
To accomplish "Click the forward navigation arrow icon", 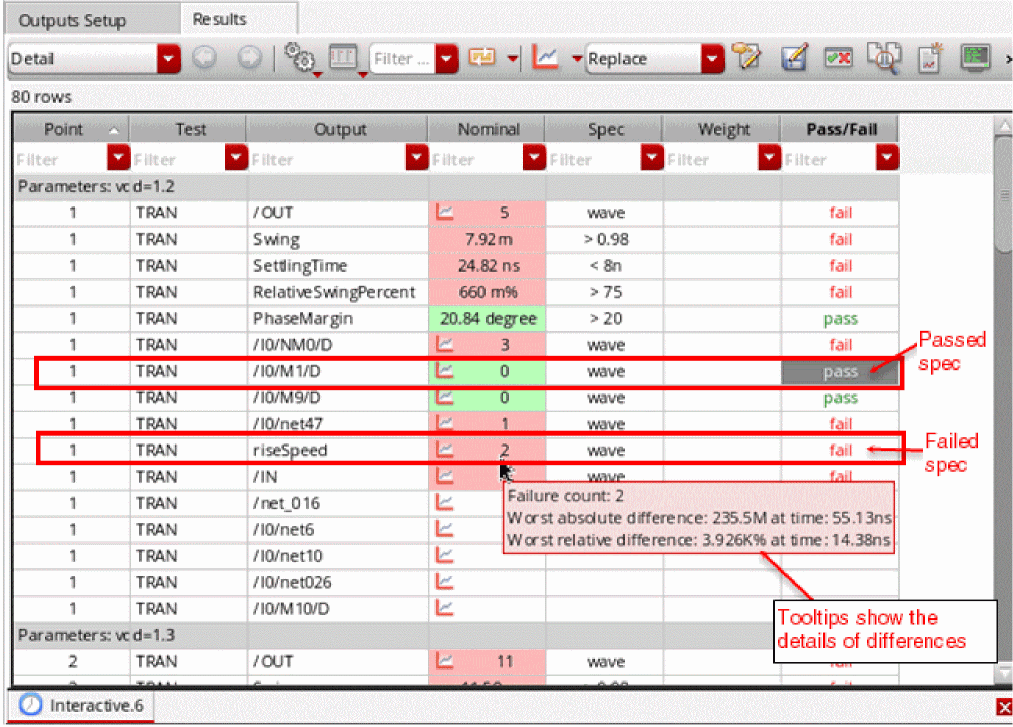I will click(249, 58).
